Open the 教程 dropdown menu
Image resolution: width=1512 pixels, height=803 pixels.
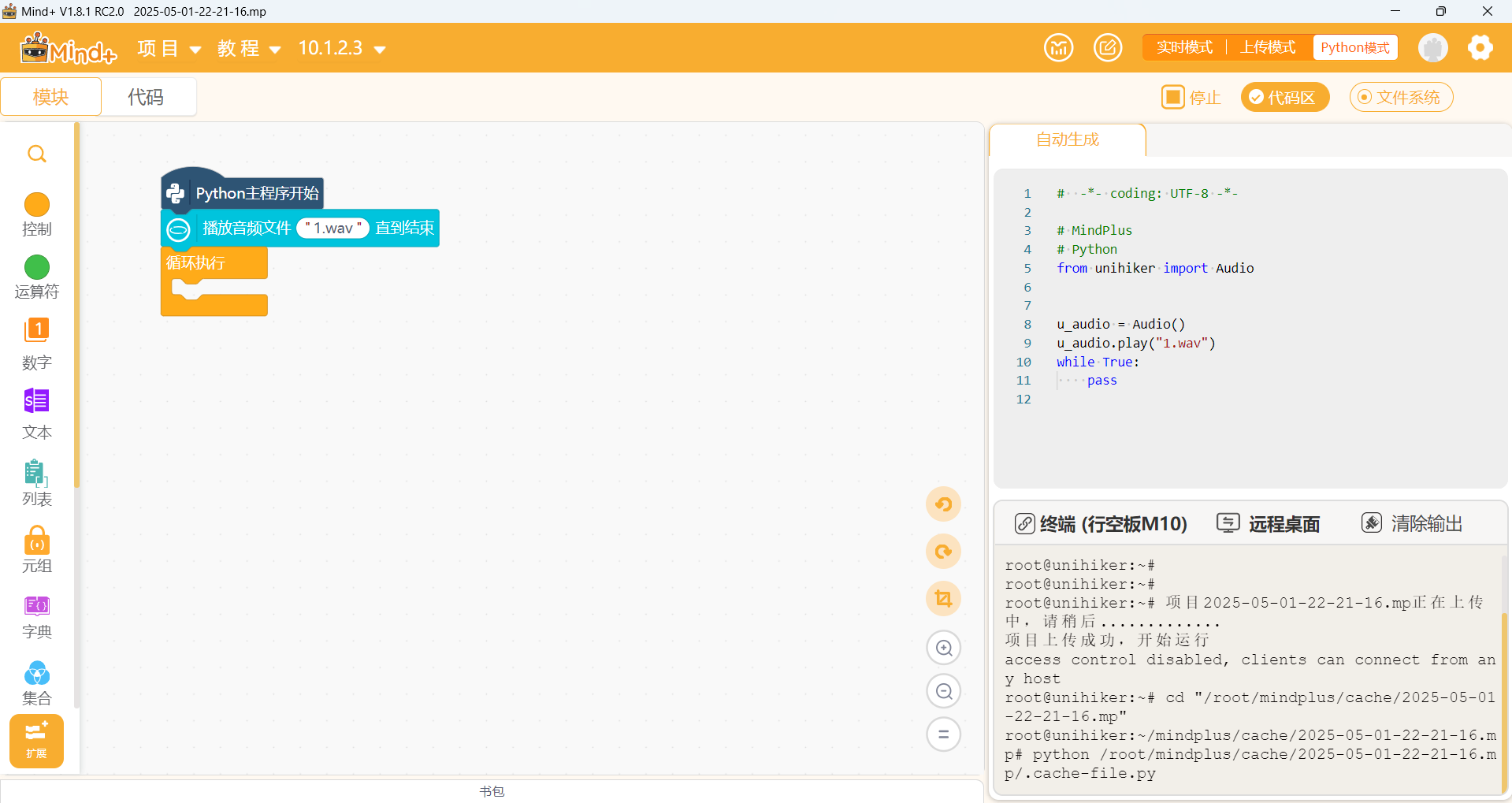[249, 48]
